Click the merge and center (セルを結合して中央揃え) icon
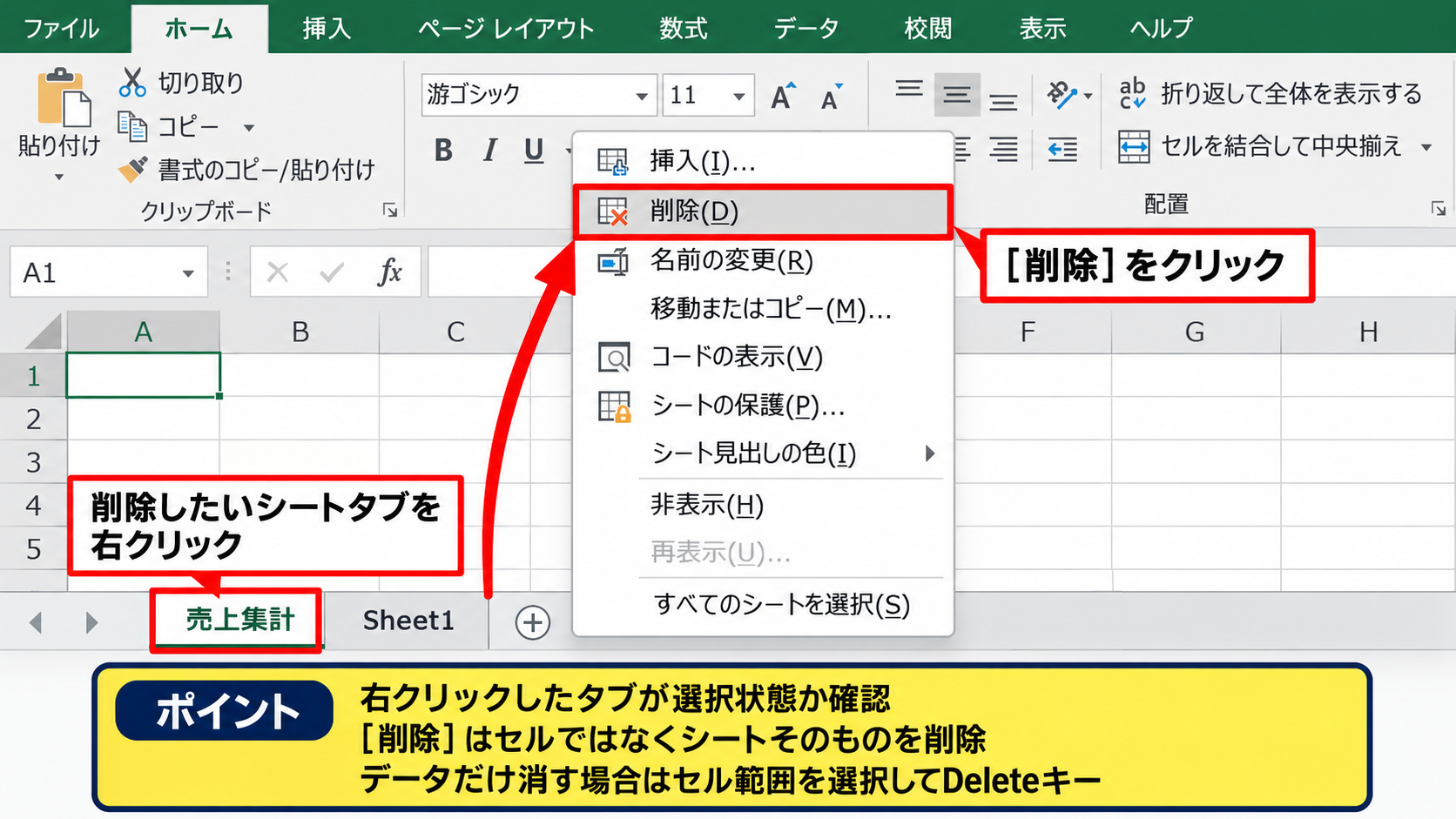 (x=1134, y=146)
